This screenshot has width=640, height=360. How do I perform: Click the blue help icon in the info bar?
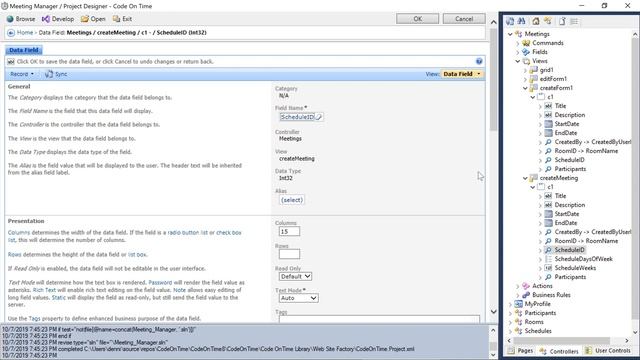pyautogui.click(x=479, y=61)
